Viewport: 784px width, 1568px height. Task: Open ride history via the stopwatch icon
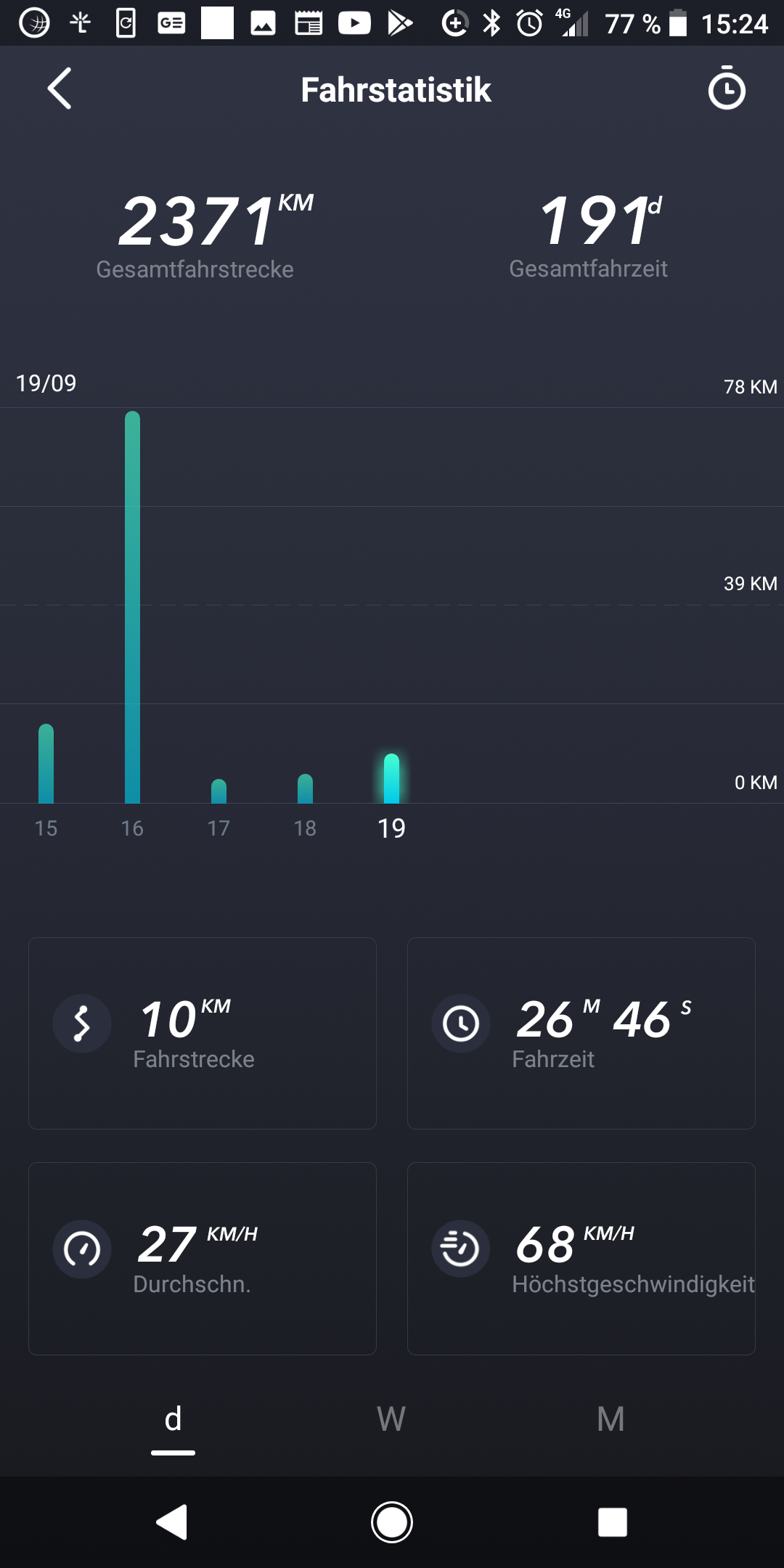point(726,89)
